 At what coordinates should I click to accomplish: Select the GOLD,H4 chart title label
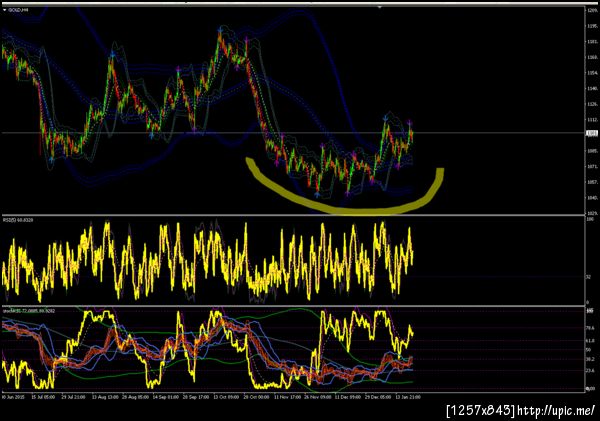(20, 10)
